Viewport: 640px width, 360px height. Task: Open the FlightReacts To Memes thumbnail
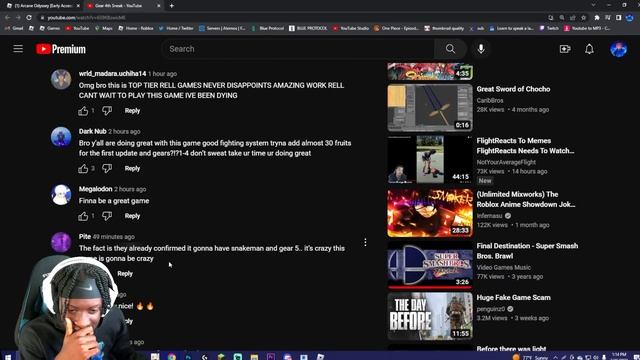pyautogui.click(x=430, y=160)
